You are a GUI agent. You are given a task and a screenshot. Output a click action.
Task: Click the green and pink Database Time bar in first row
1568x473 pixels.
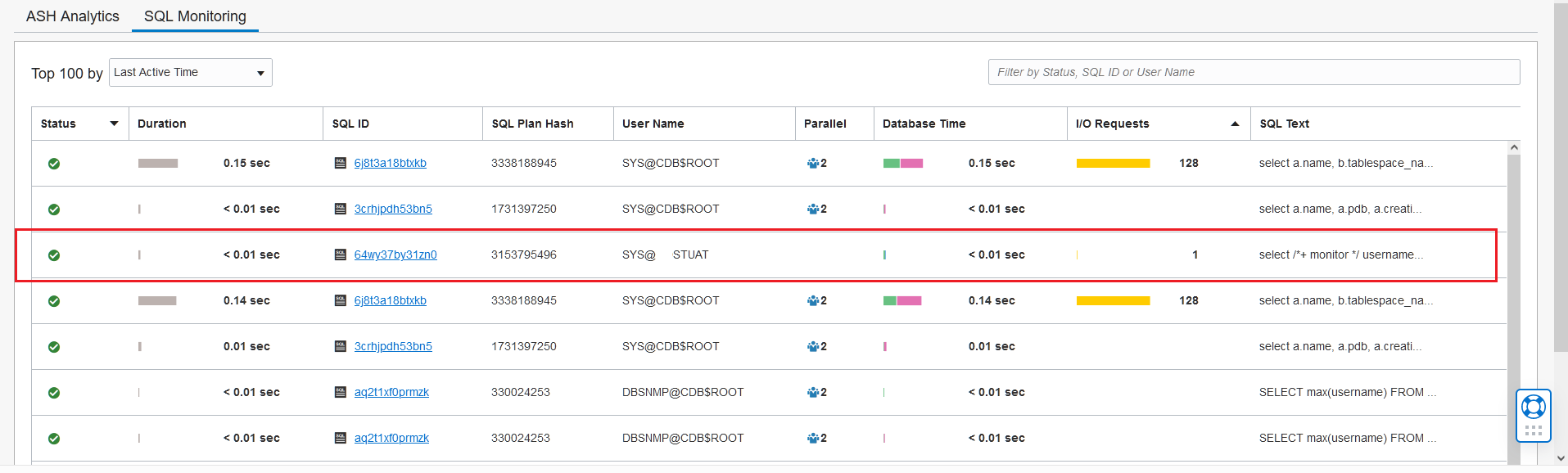(903, 164)
